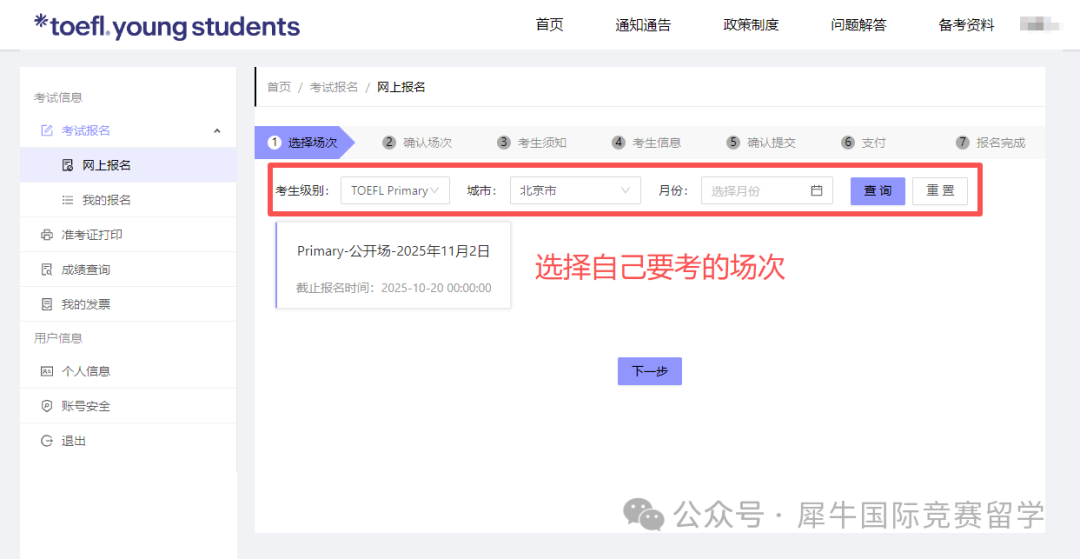
Task: Collapse the 考试报名 sidebar section chevron
Action: pyautogui.click(x=217, y=130)
